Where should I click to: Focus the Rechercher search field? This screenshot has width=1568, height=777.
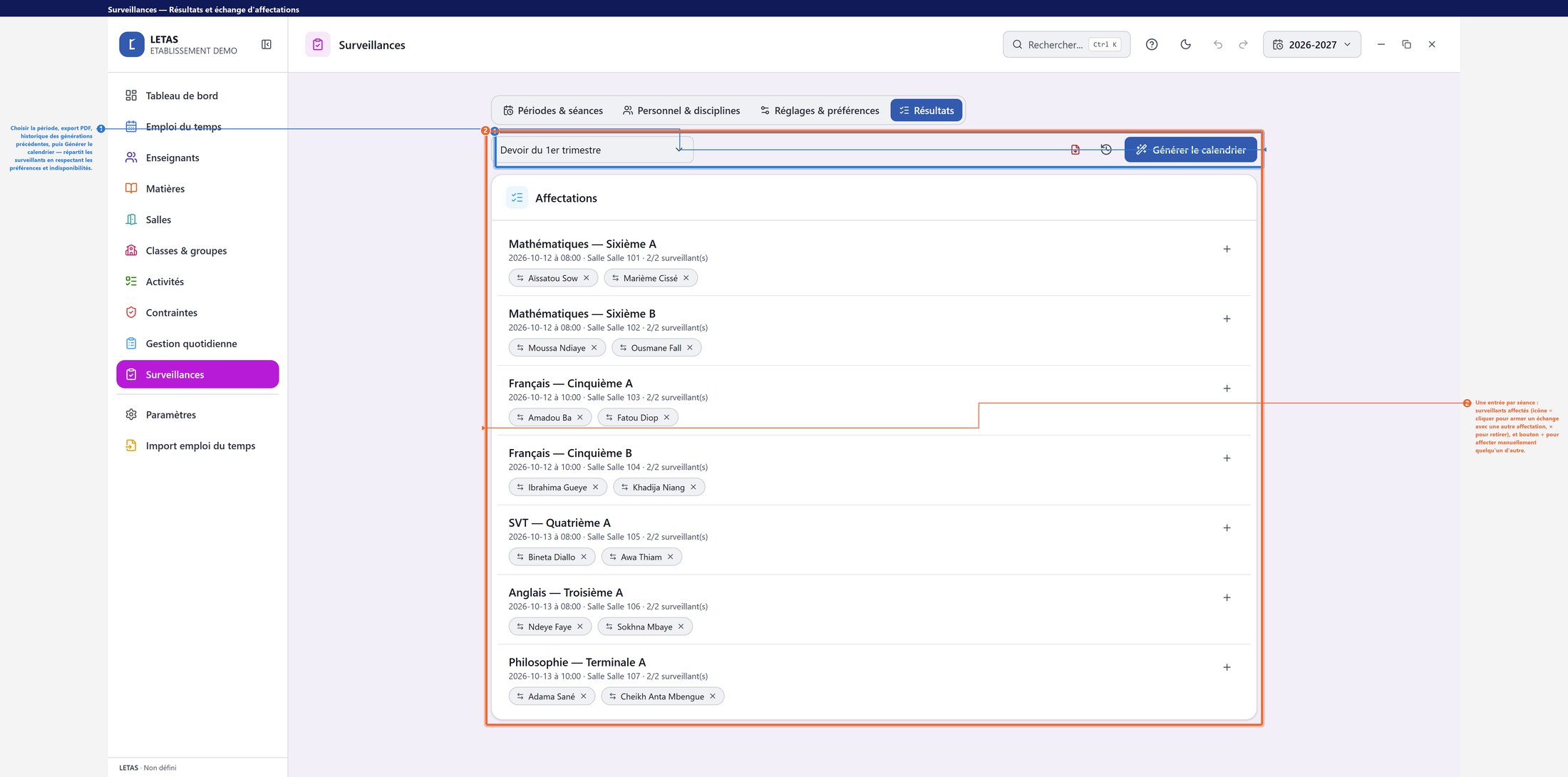pos(1066,44)
